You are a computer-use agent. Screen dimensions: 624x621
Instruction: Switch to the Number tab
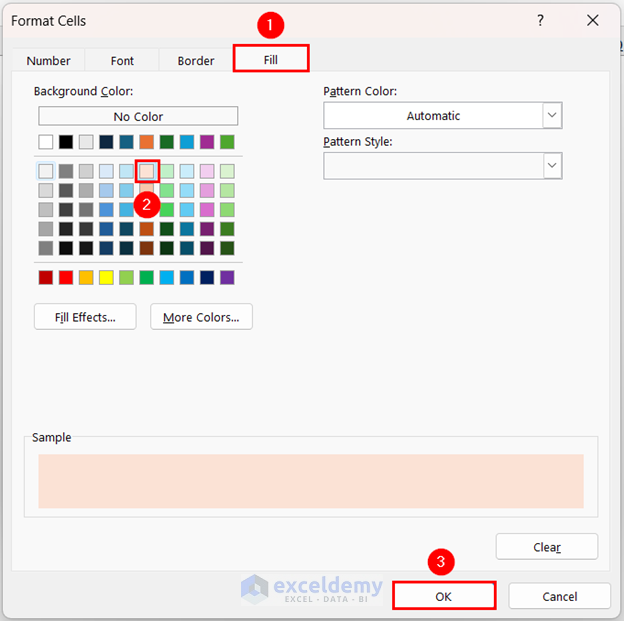(x=48, y=61)
